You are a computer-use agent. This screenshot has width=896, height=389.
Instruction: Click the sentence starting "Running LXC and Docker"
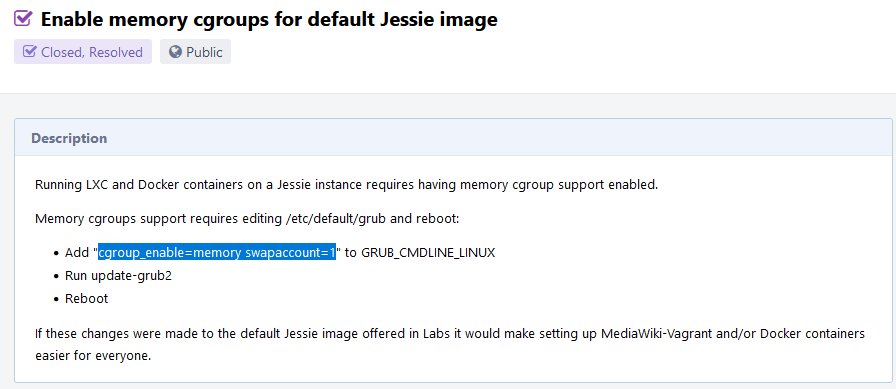click(347, 186)
